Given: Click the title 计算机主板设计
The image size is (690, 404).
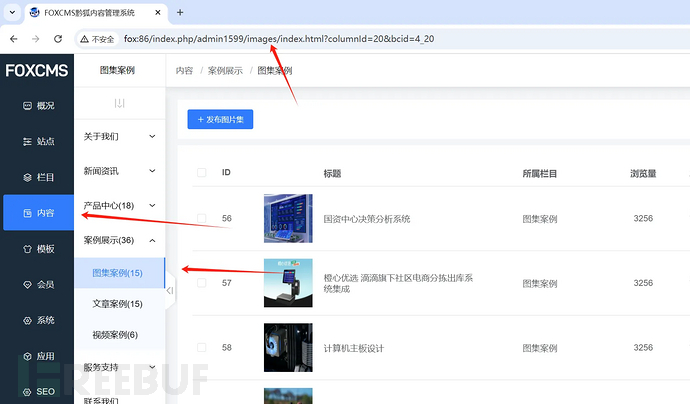Looking at the screenshot, I should pyautogui.click(x=354, y=349).
